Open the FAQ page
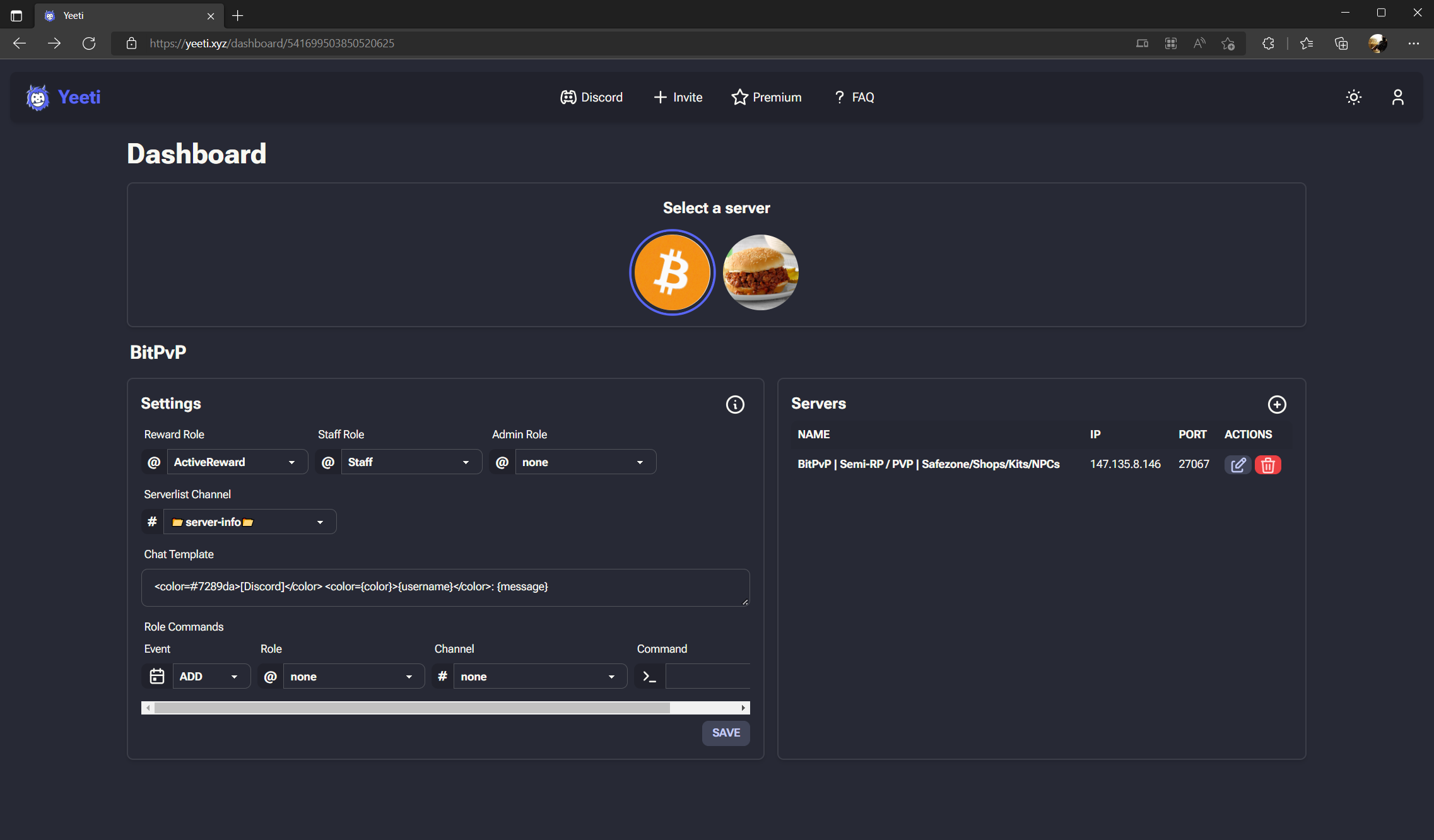The width and height of the screenshot is (1434, 840). pos(854,97)
